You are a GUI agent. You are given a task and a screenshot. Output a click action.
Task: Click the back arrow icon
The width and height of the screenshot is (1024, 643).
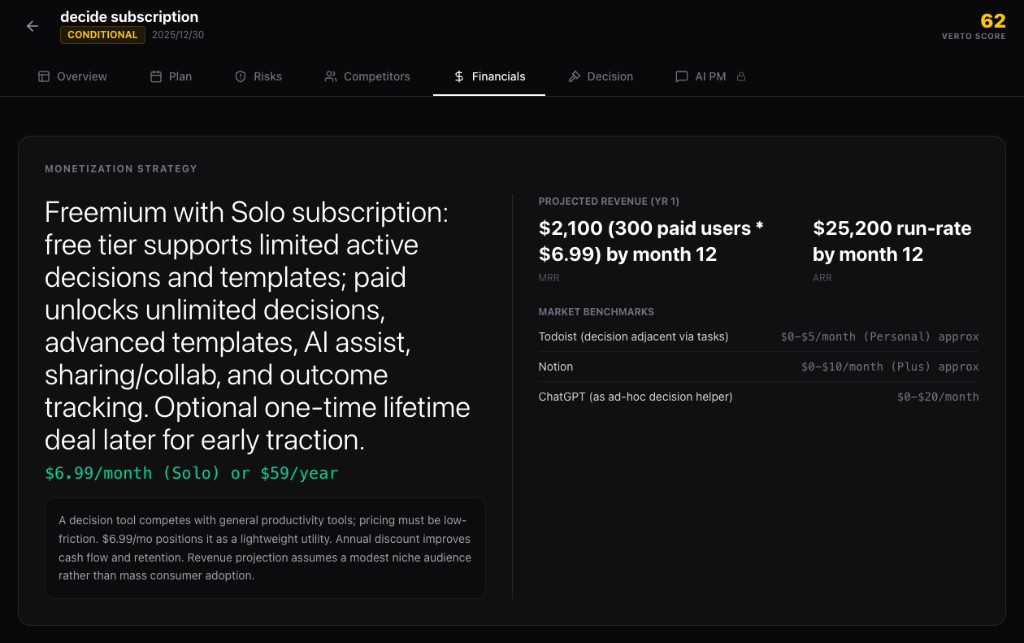click(x=32, y=26)
